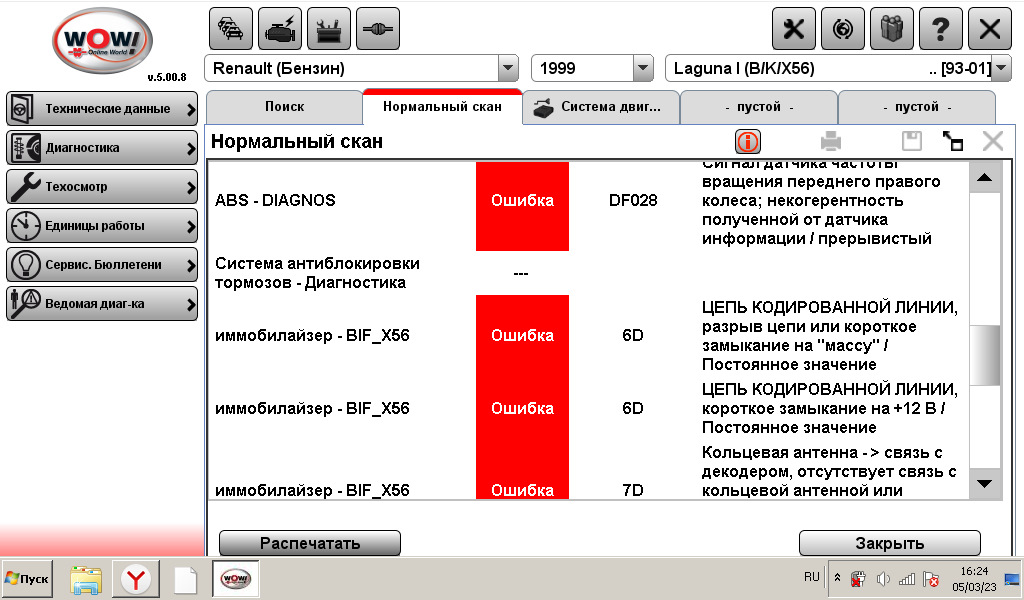Switch to the Поиск tab
Viewport: 1024px width, 600px height.
(285, 106)
